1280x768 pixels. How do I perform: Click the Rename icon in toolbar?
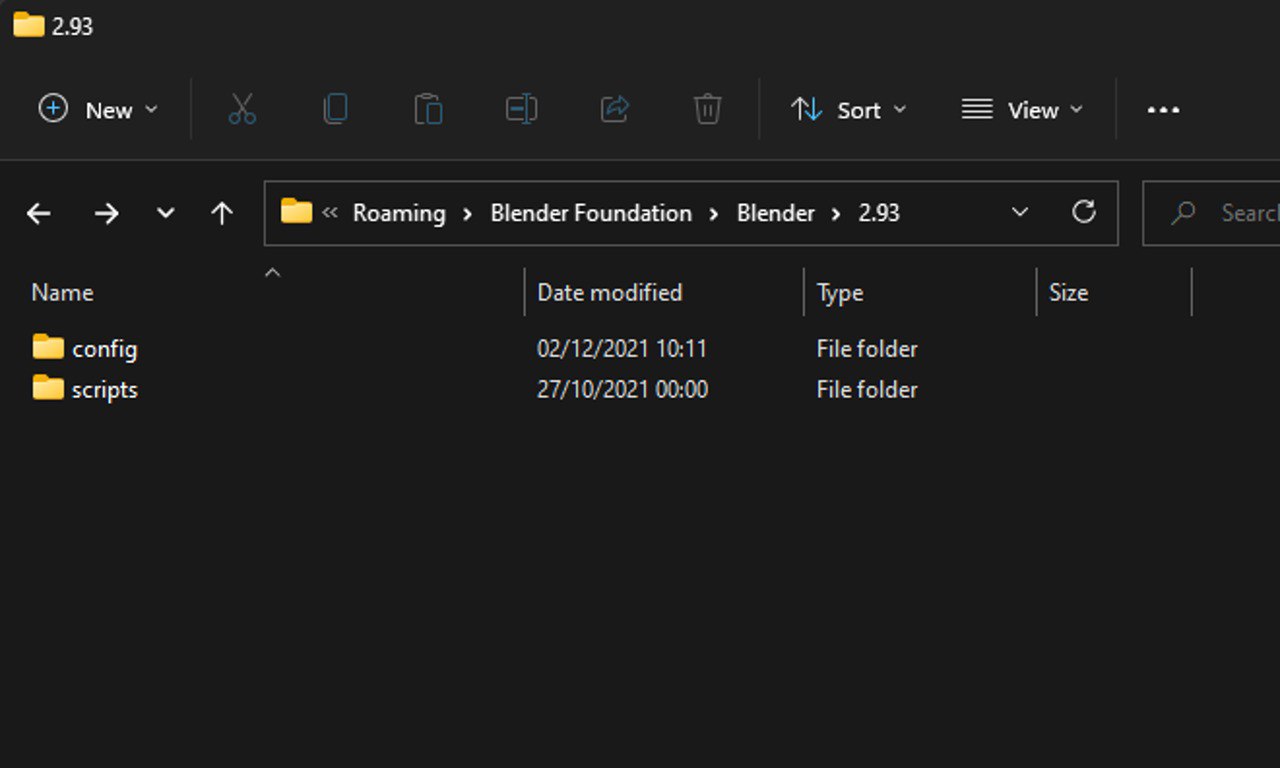(521, 109)
